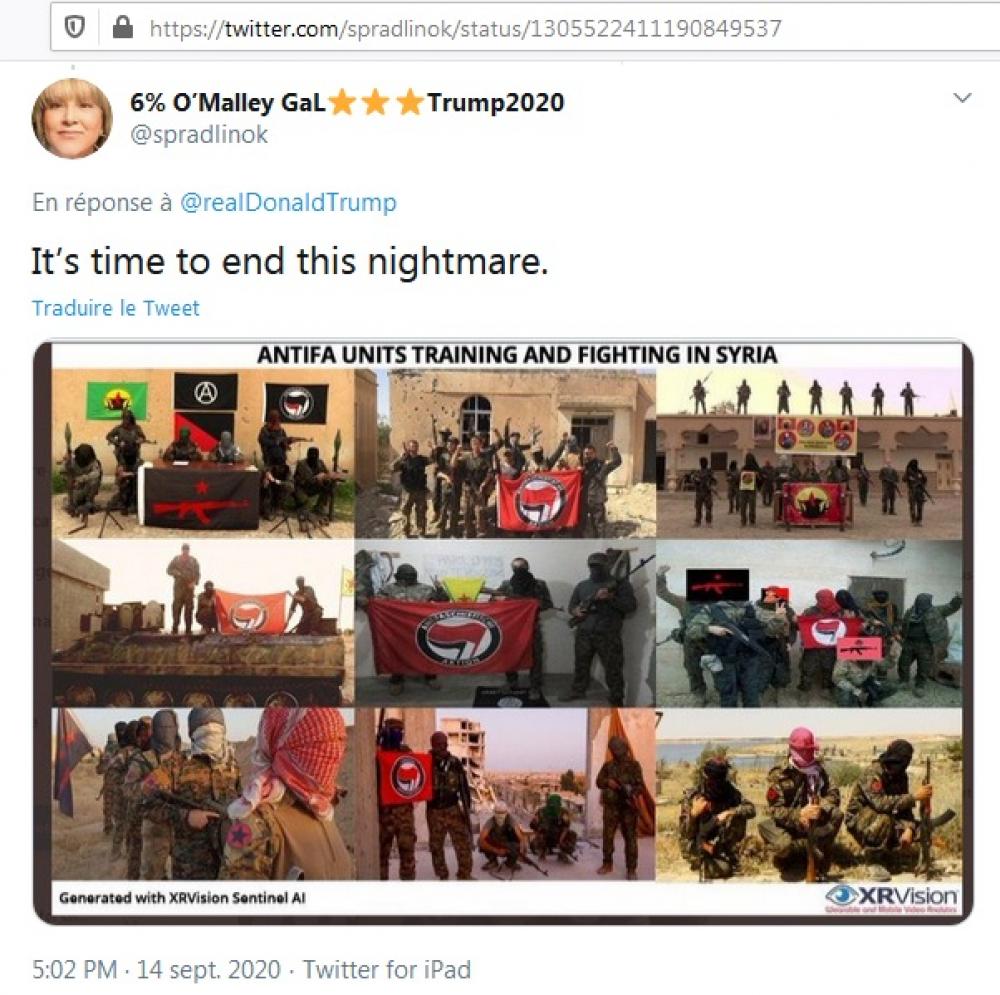Click the Traduire le Tweet link

(115, 308)
